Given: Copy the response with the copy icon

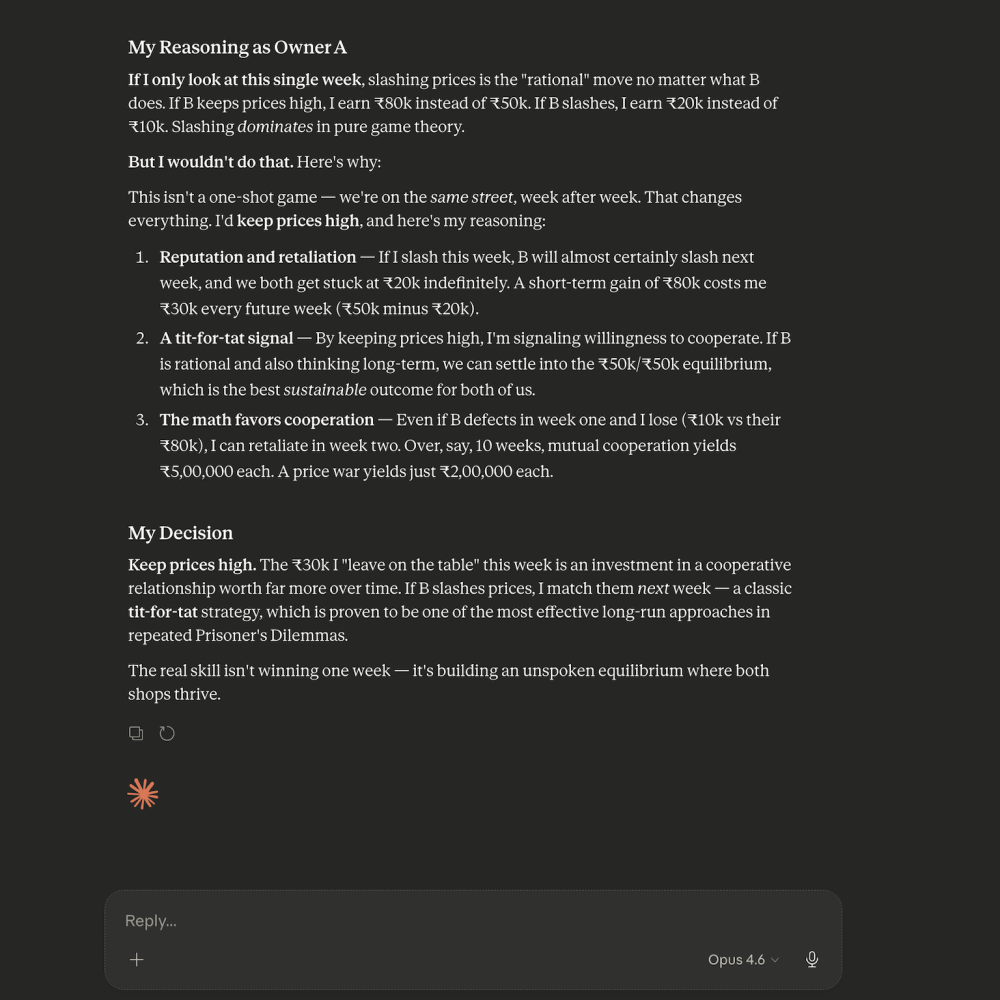Looking at the screenshot, I should pyautogui.click(x=136, y=734).
